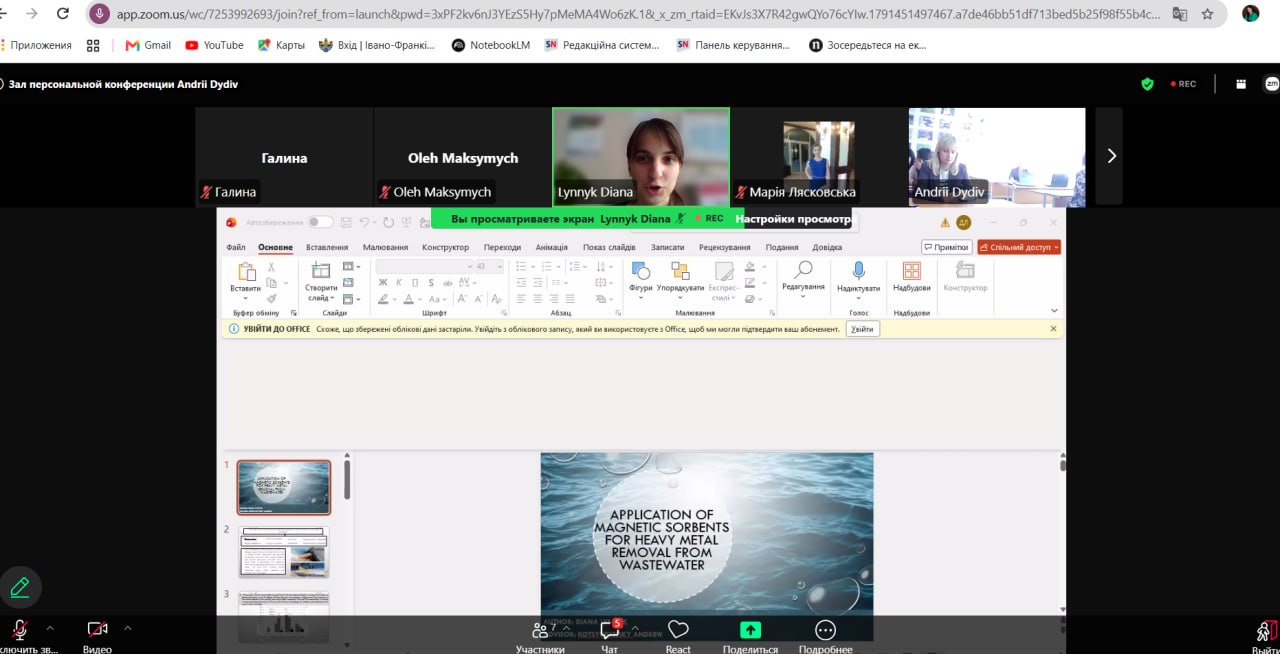Viewport: 1280px width, 654px height.
Task: Show the next participants with the arrow
Action: (1110, 156)
